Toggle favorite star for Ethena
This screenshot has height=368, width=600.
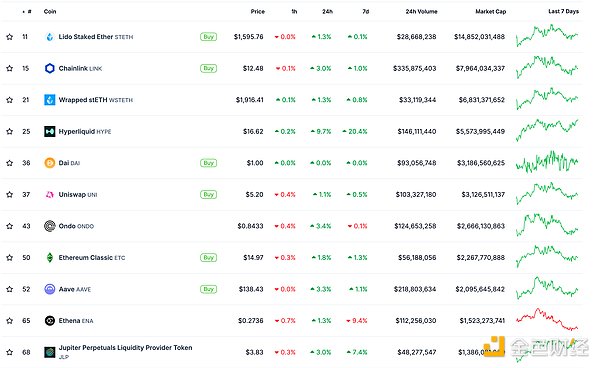(x=10, y=321)
